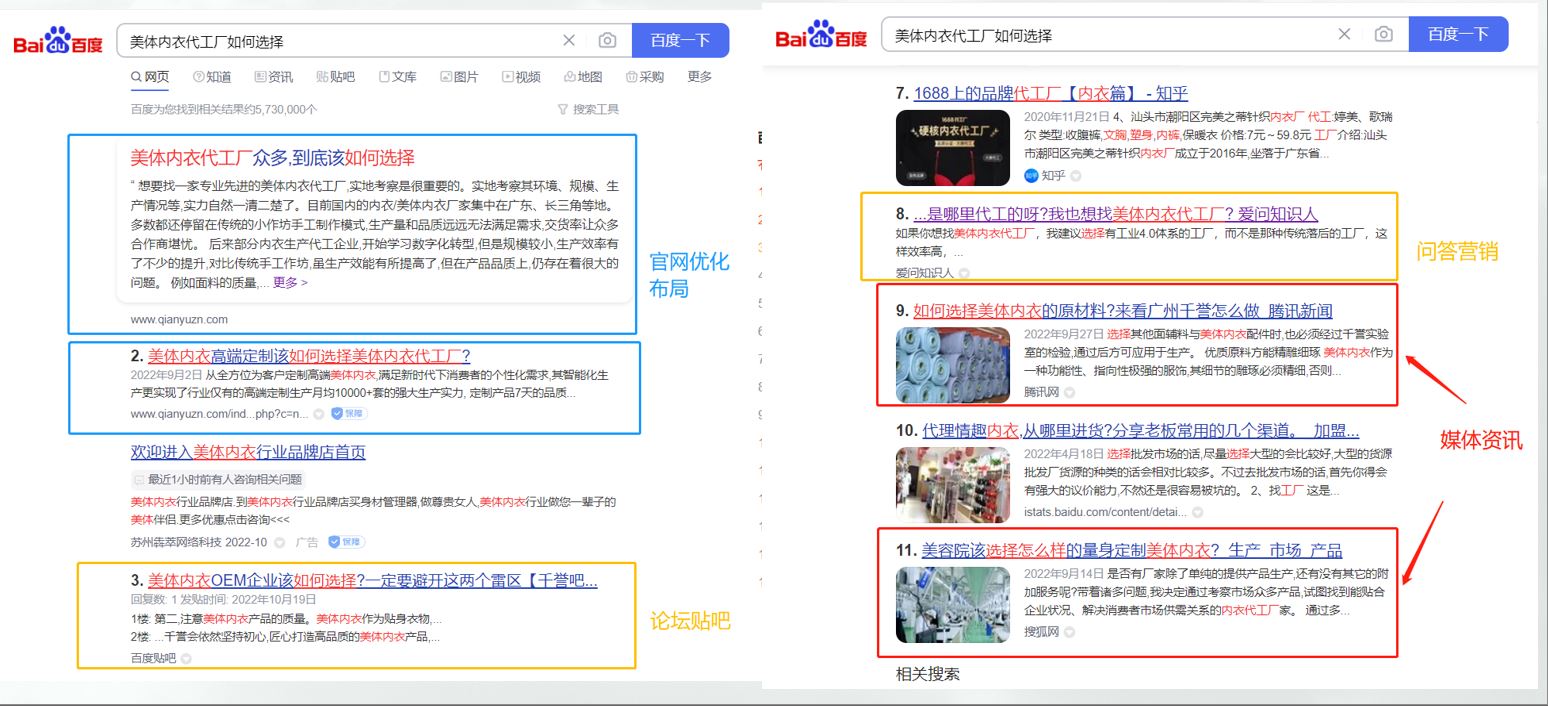Click into the right page search input field
The image size is (1548, 706).
point(1100,35)
